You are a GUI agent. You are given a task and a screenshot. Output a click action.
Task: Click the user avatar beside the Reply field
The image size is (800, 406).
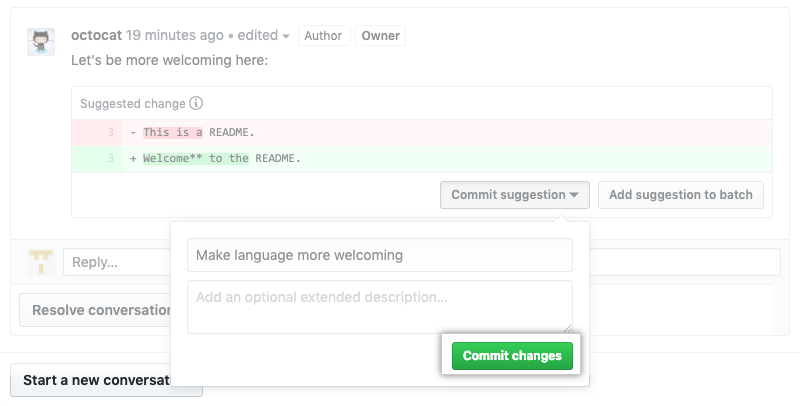(x=42, y=262)
